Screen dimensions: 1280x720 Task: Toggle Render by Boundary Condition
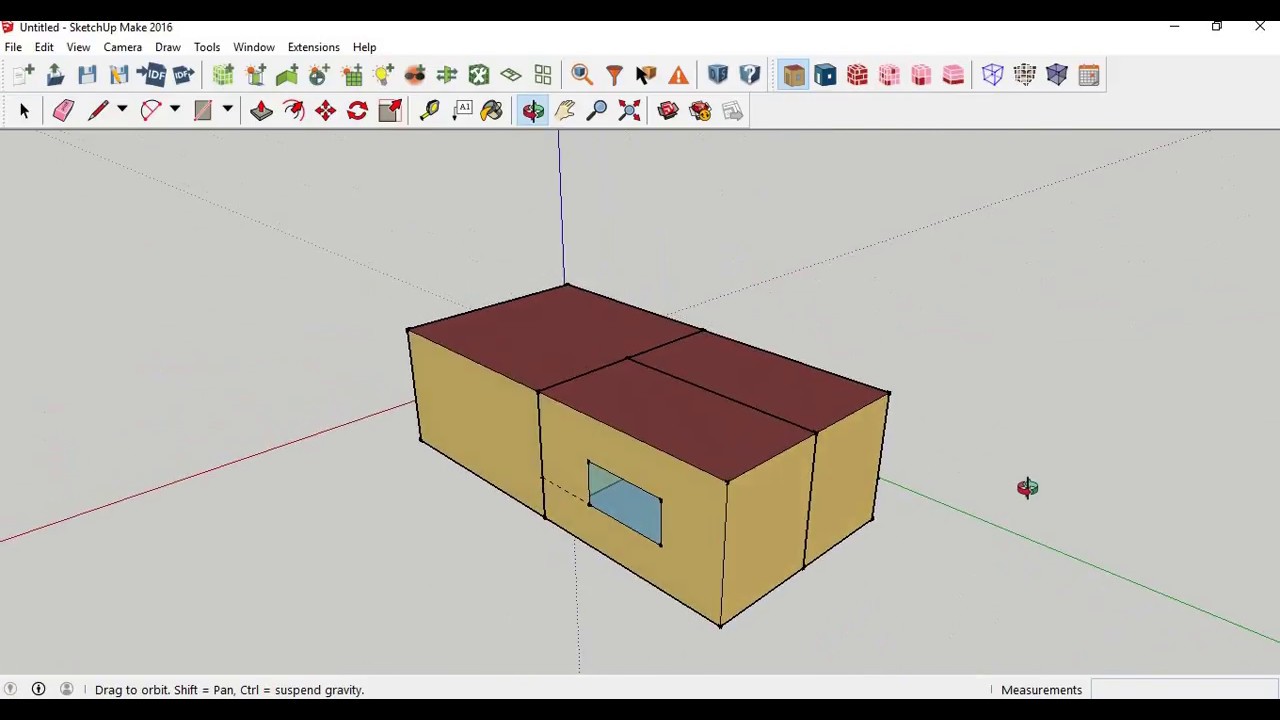tap(825, 75)
